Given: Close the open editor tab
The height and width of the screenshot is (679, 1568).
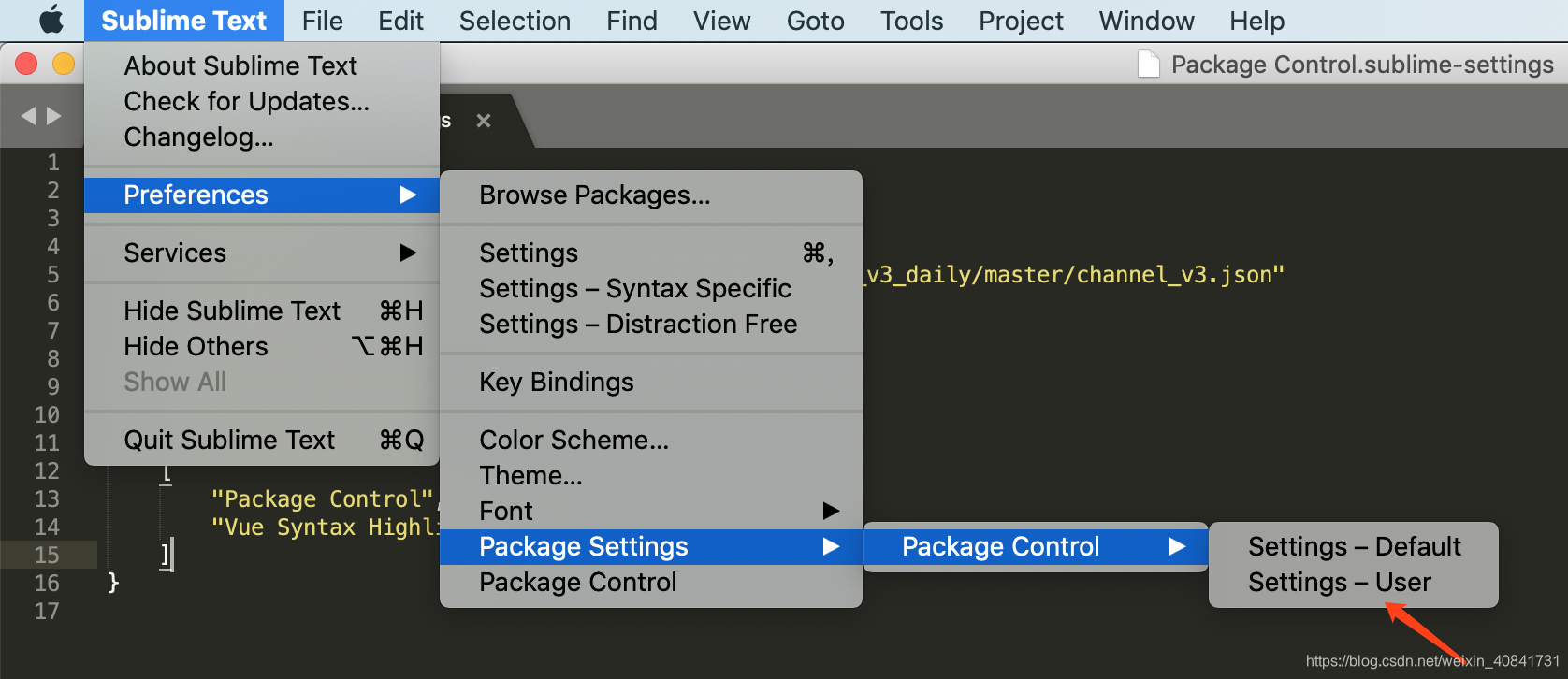Looking at the screenshot, I should 484,121.
